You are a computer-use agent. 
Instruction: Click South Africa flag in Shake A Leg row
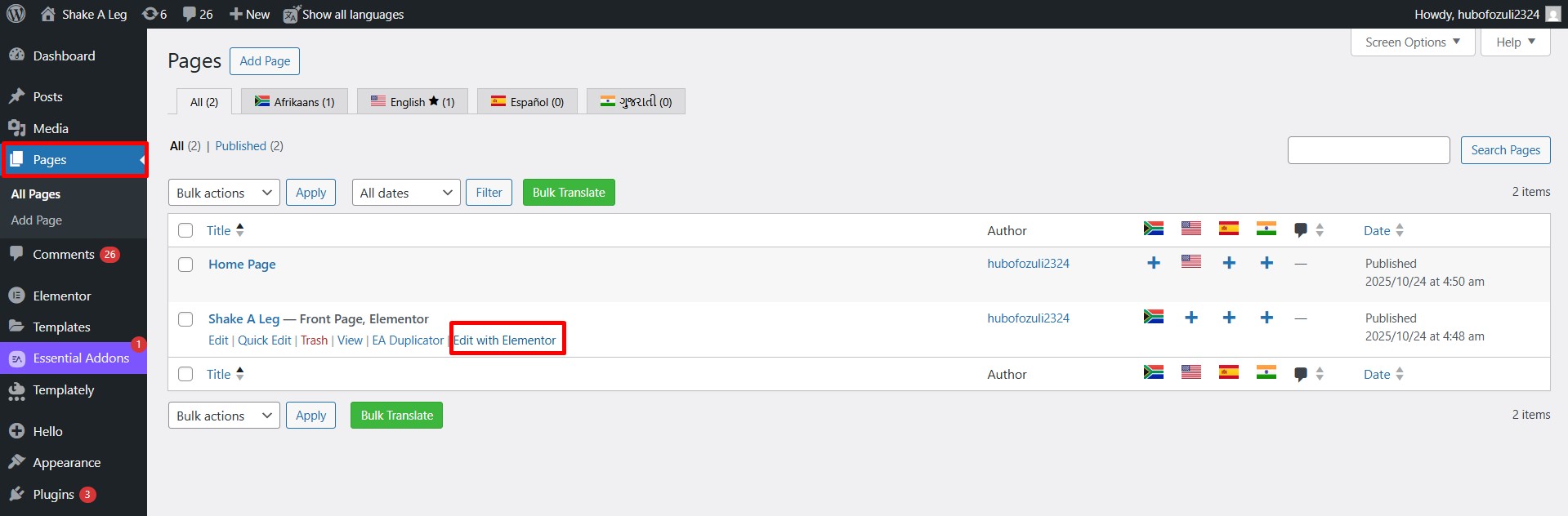point(1153,317)
